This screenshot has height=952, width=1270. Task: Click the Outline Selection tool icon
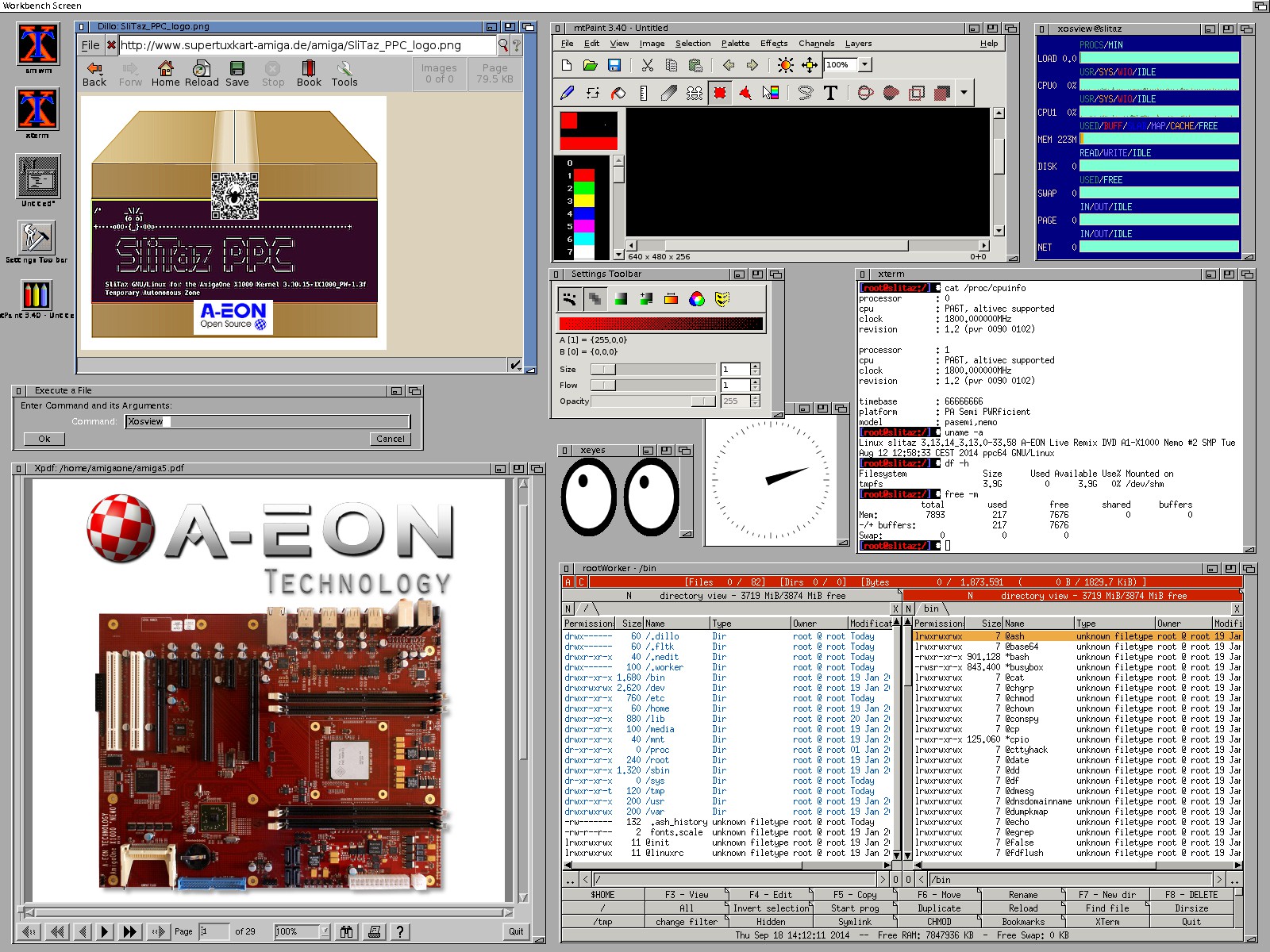pyautogui.click(x=916, y=93)
